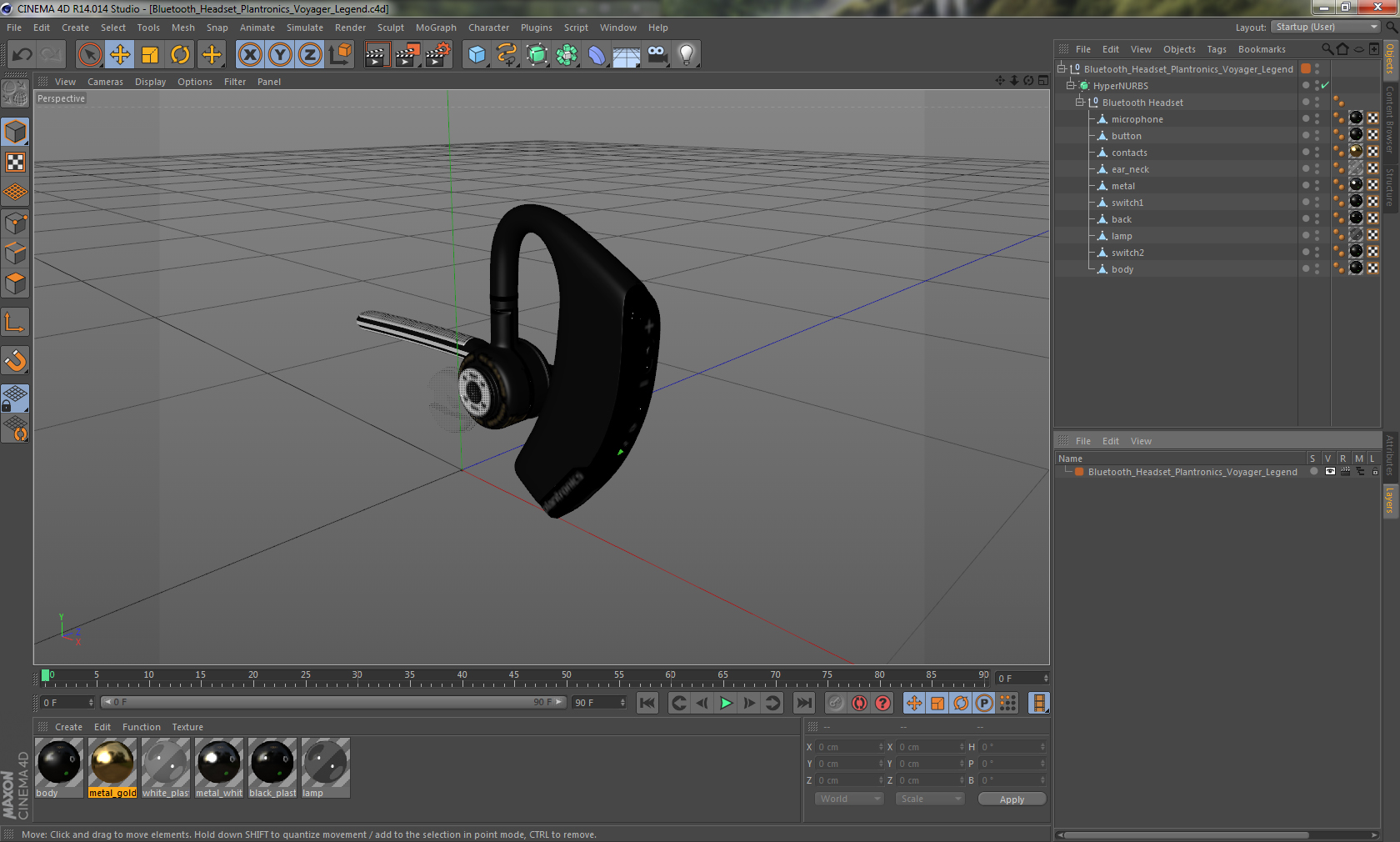
Task: Open the Simulate menu
Action: 305,28
